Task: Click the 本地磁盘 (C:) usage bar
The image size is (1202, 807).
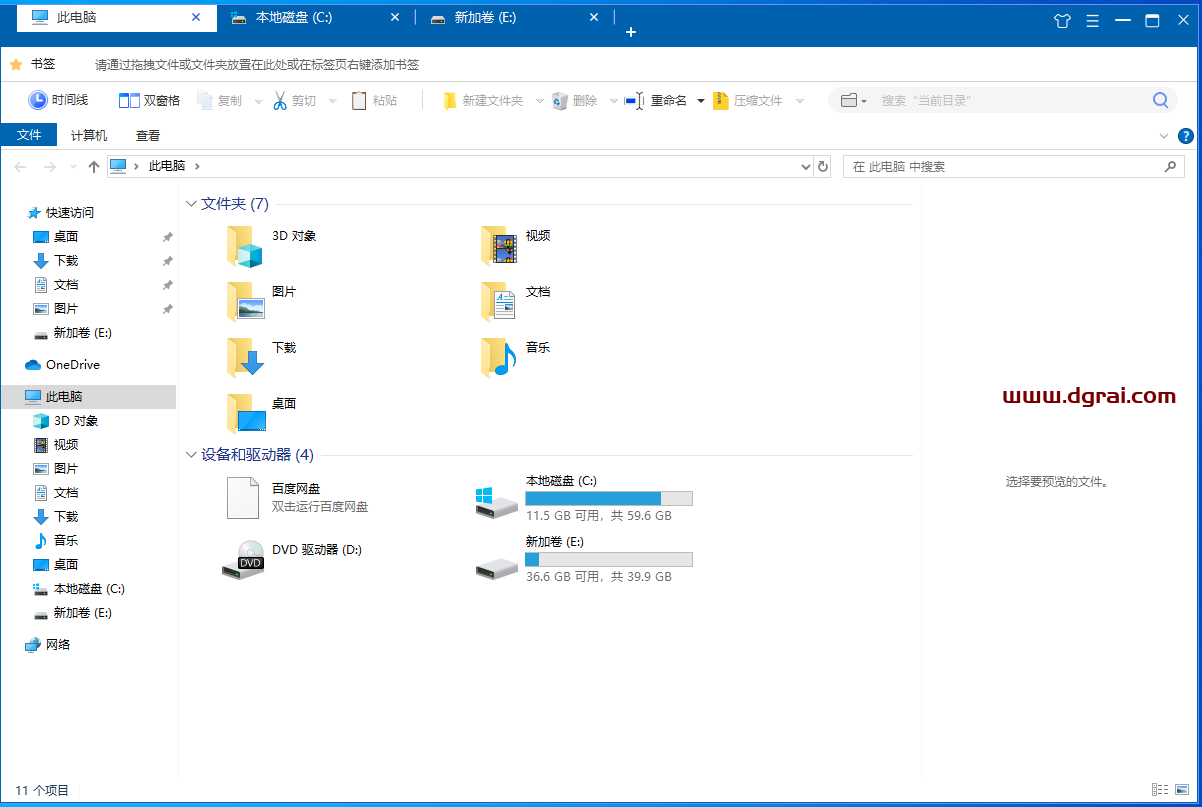Action: coord(609,498)
